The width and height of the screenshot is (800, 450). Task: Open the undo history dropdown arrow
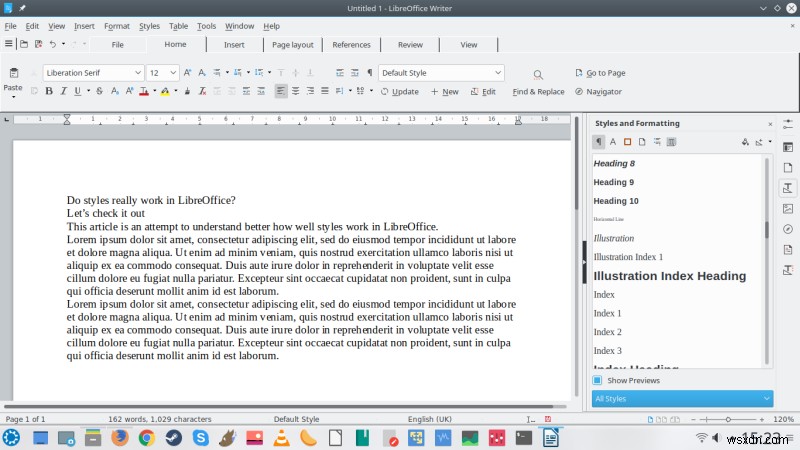pos(63,44)
